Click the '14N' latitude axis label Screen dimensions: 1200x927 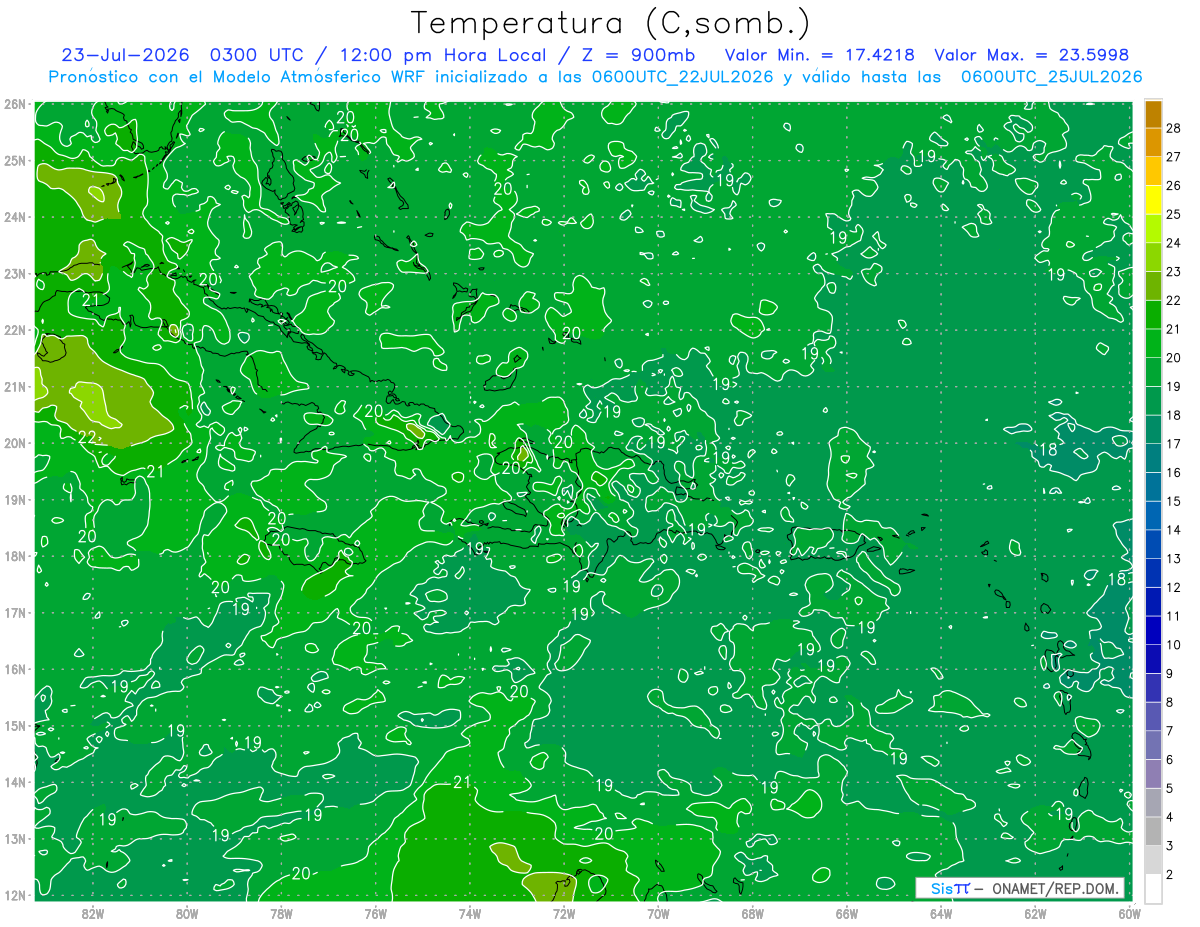coord(14,782)
